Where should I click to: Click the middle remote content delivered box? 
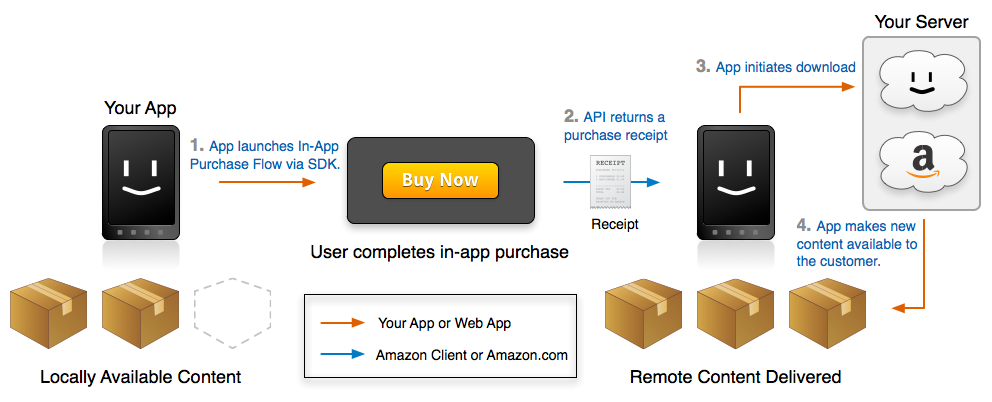(x=731, y=311)
